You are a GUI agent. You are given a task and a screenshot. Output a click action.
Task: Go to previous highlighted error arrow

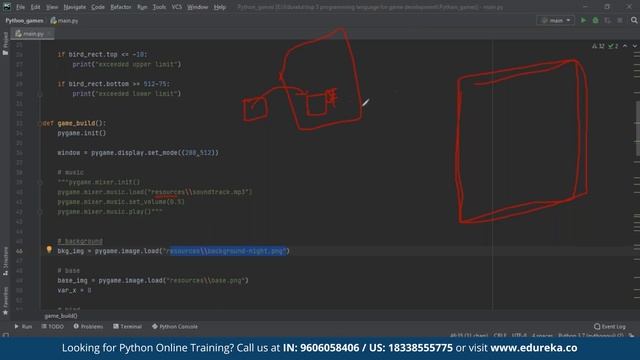(x=625, y=46)
